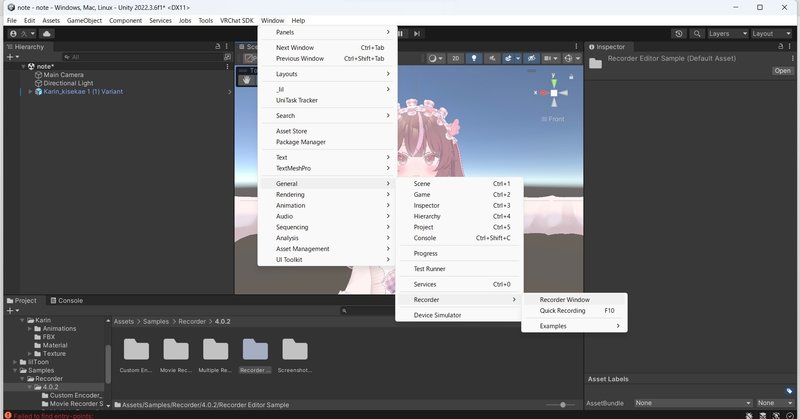Click the Pause button in the toolbar
Viewport: 800px width, 419px height.
click(401, 34)
